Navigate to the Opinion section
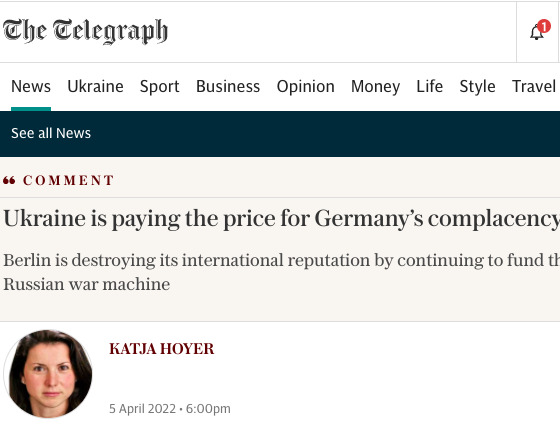The width and height of the screenshot is (560, 427). (x=306, y=86)
